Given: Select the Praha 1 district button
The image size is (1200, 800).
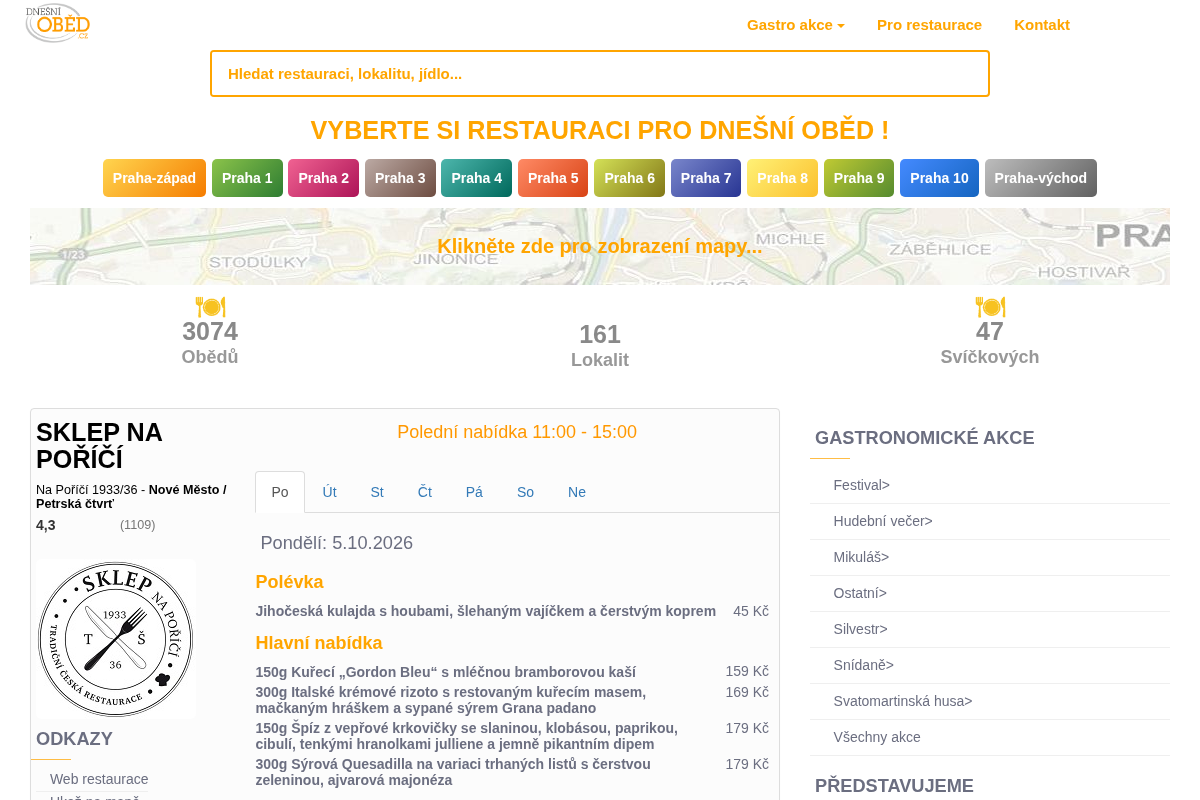Looking at the screenshot, I should coord(247,178).
